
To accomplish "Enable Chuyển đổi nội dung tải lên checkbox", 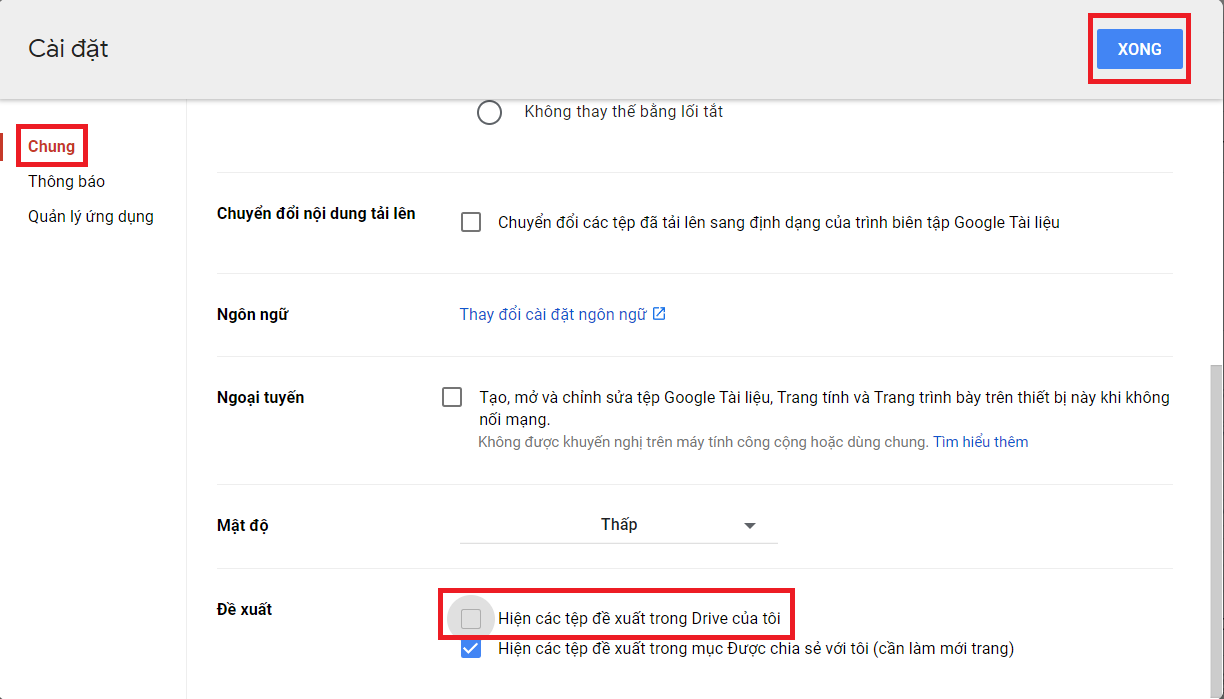I will [471, 222].
